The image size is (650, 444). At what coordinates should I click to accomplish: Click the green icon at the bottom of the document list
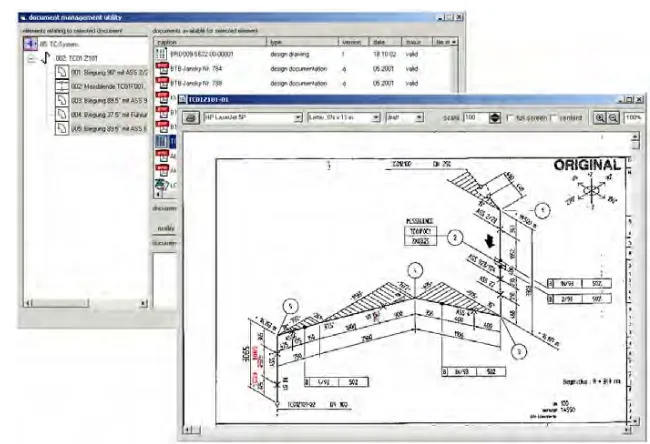tap(162, 184)
